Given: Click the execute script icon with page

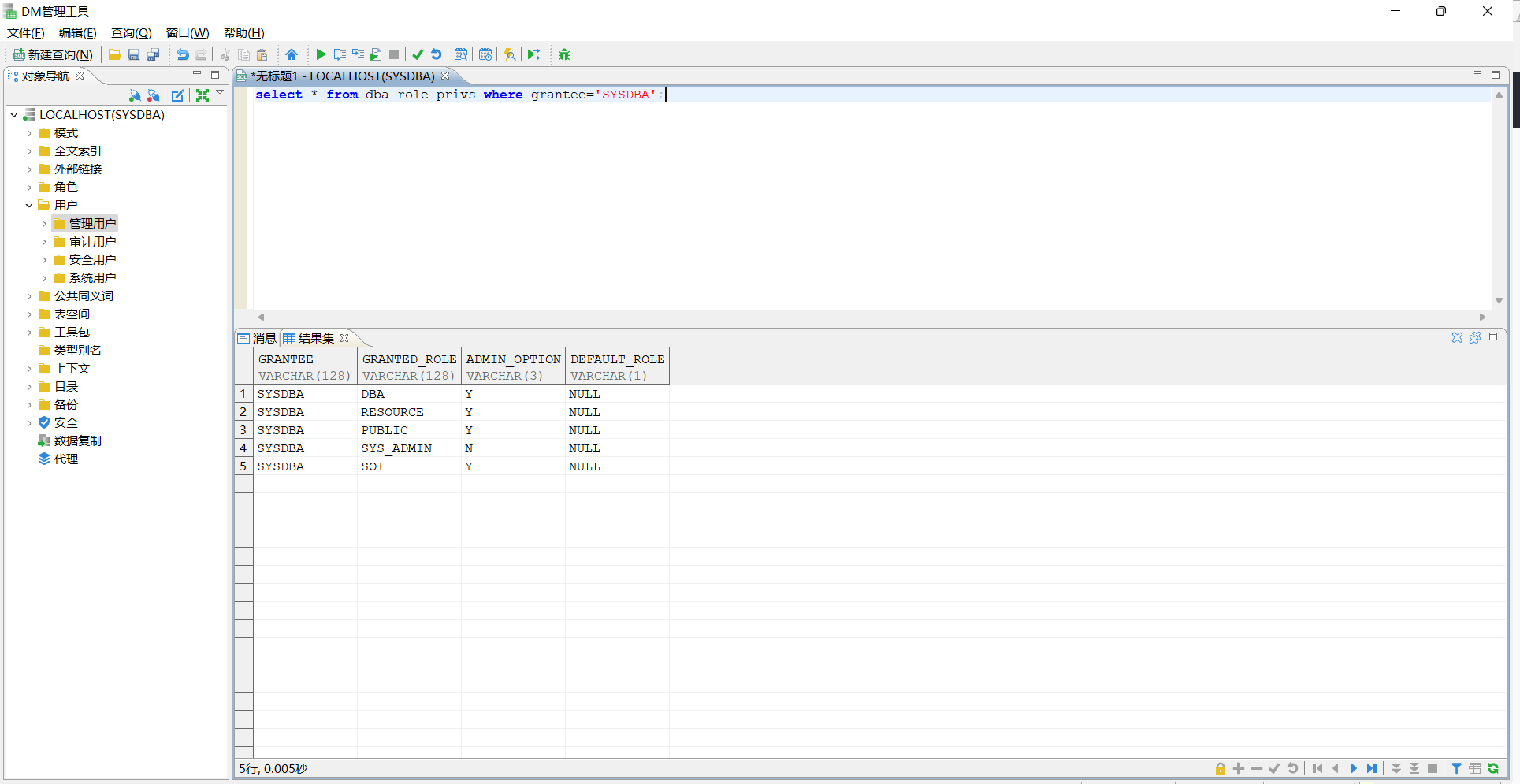Looking at the screenshot, I should coord(376,54).
